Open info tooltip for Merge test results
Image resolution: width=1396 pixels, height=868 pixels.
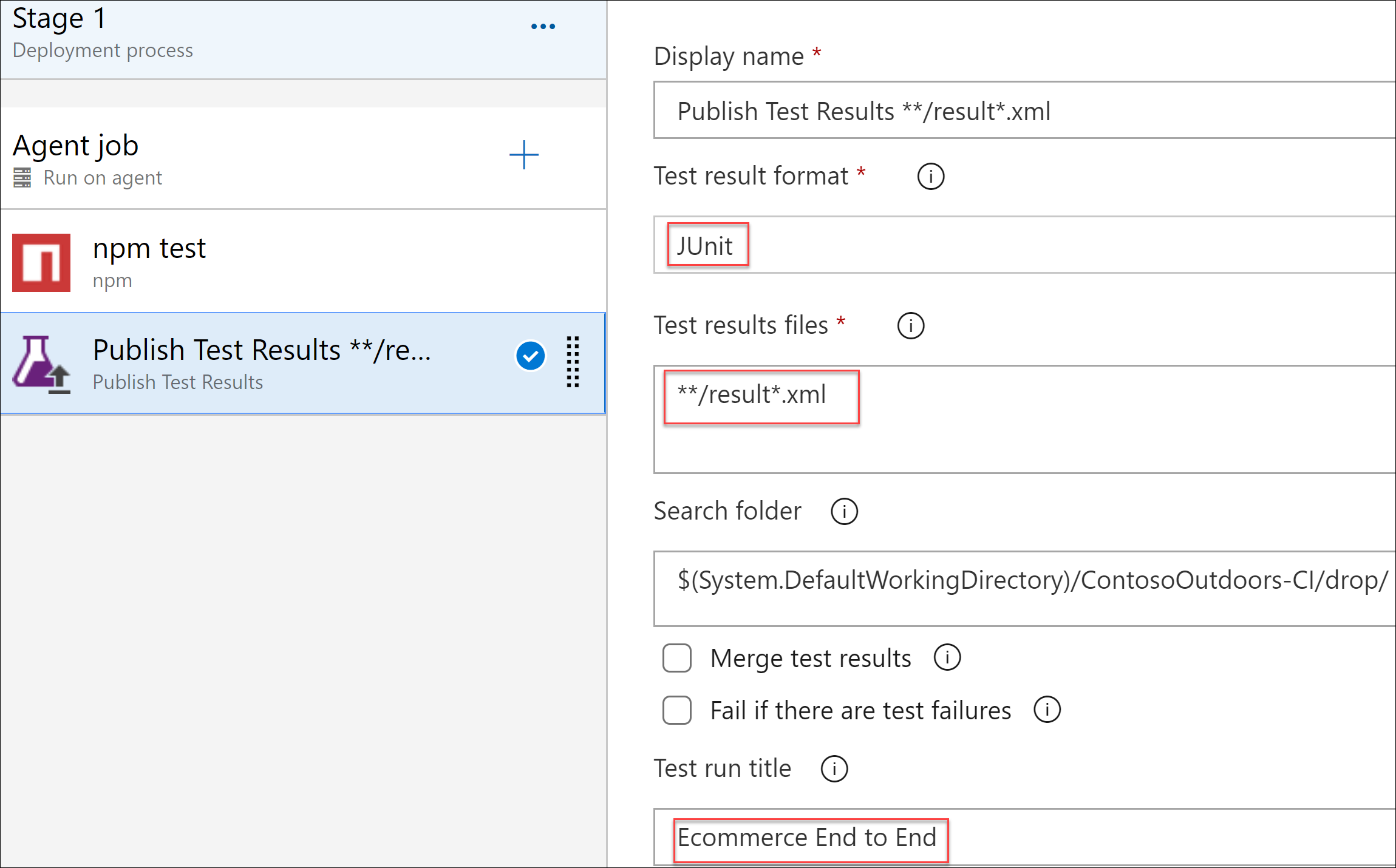point(947,657)
